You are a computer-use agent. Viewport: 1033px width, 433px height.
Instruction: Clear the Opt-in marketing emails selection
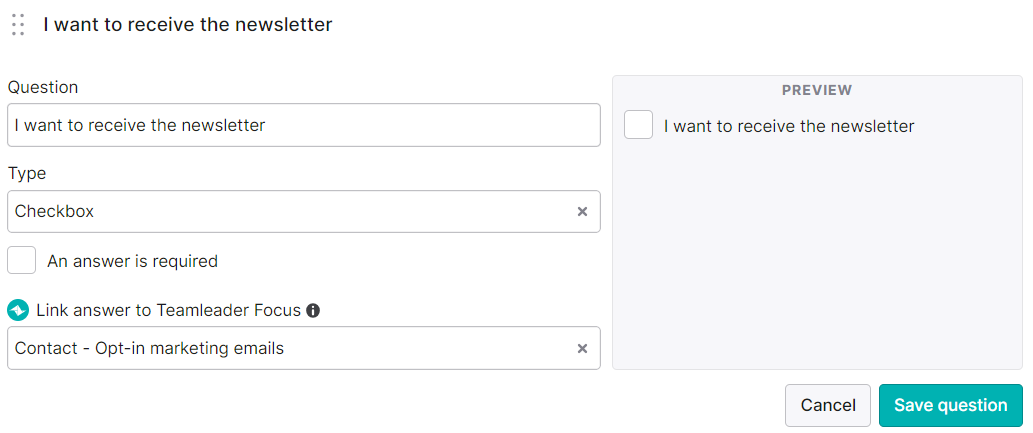(x=582, y=349)
